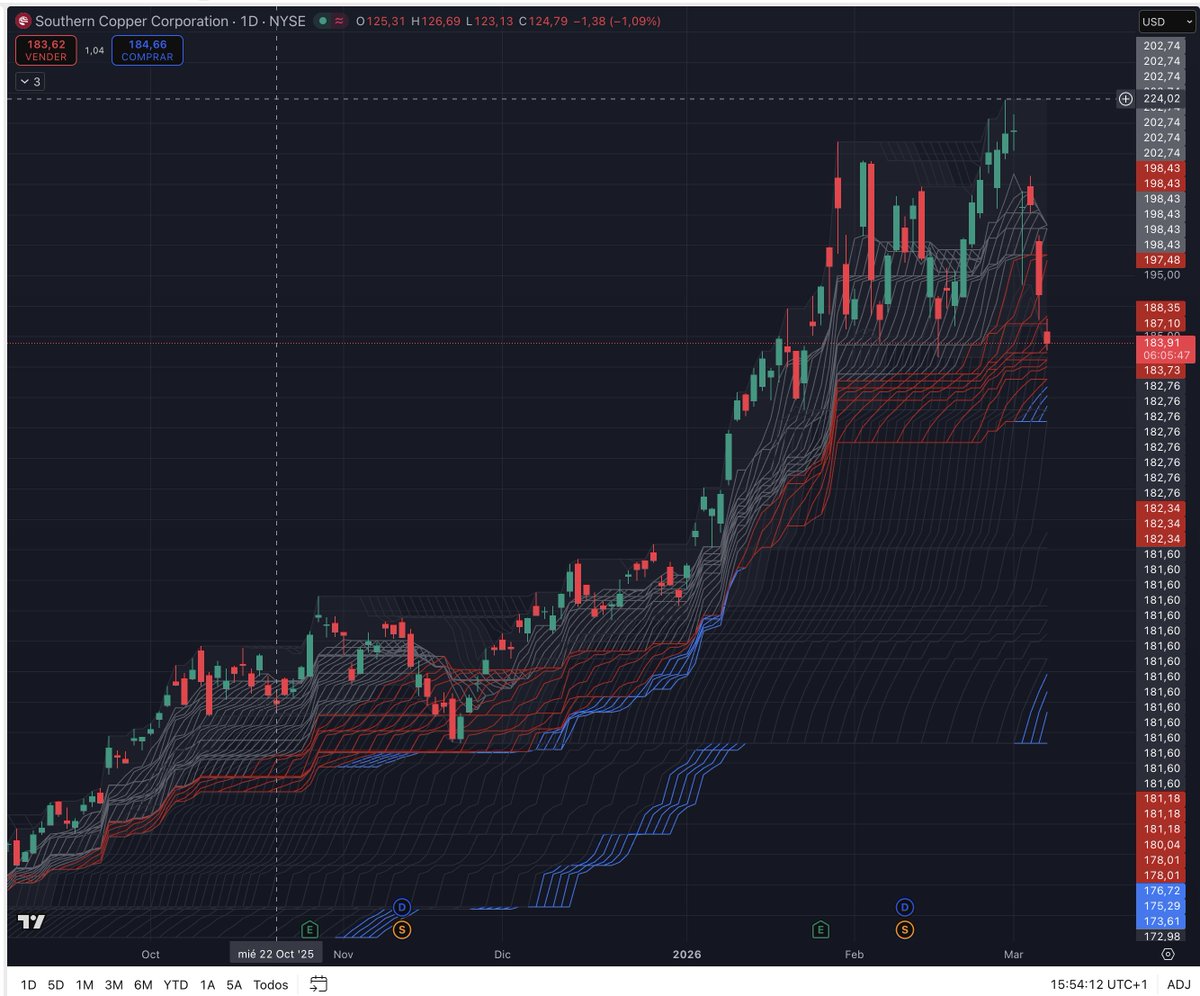Click the split S marker right of Feb
1200x996 pixels.
click(x=905, y=930)
